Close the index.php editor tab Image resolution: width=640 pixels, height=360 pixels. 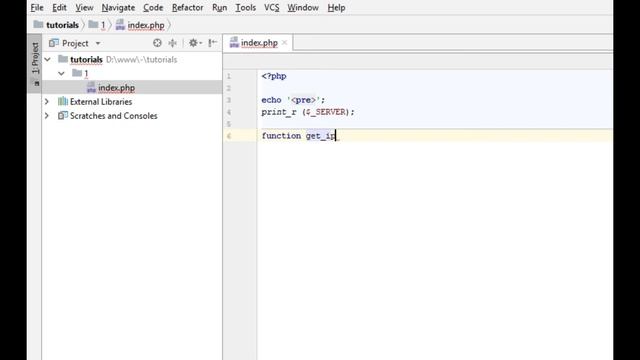click(x=284, y=42)
